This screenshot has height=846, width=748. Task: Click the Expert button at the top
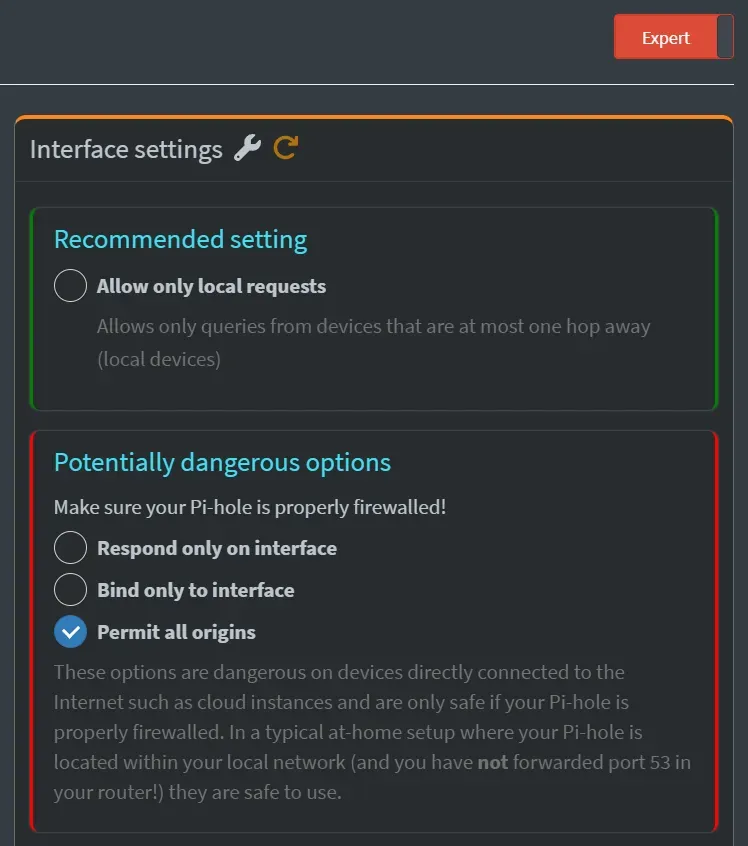point(666,36)
